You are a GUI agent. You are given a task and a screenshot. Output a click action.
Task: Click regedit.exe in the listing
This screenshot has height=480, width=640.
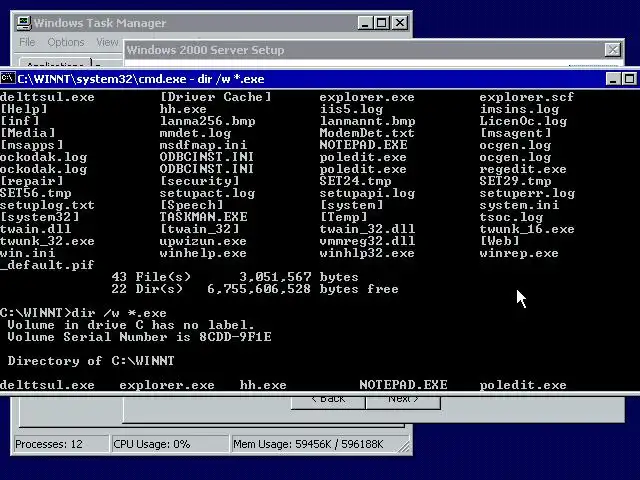[523, 169]
